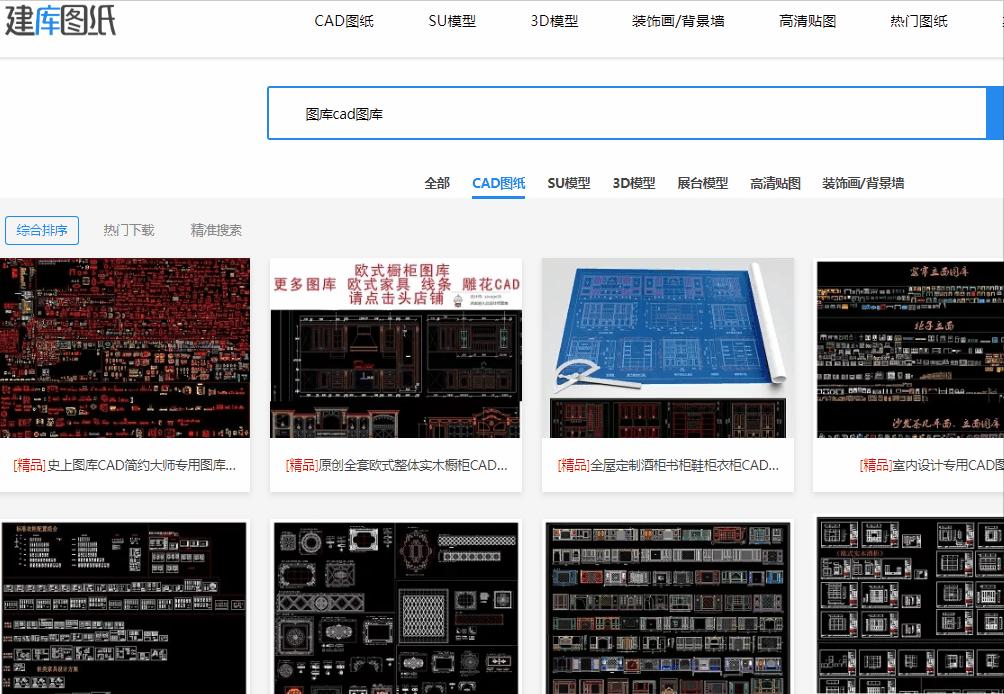Select the 综合排序 sort option
Screen dimensions: 1004x694
pyautogui.click(x=42, y=230)
